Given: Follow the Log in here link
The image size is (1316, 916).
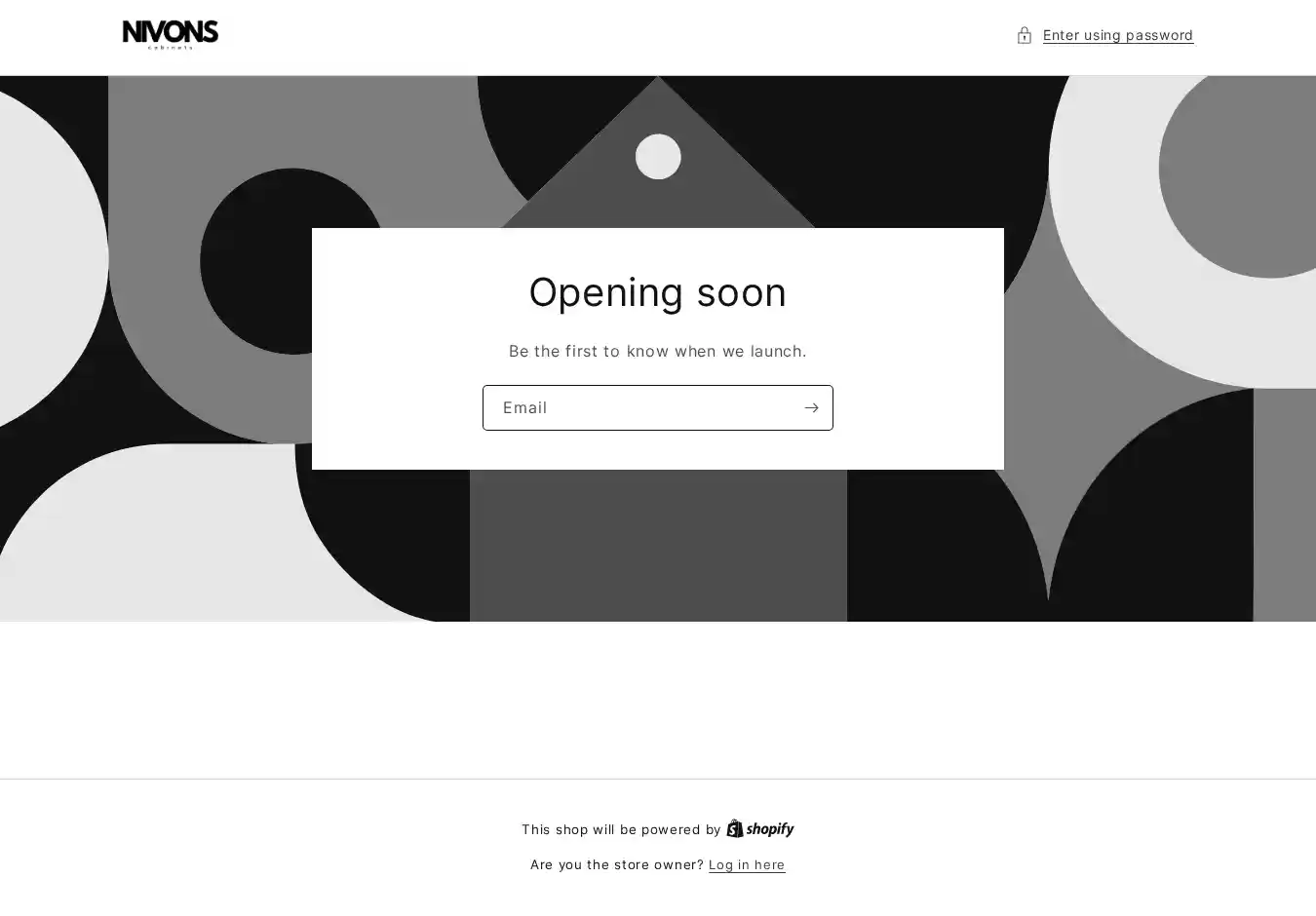Looking at the screenshot, I should [x=747, y=864].
